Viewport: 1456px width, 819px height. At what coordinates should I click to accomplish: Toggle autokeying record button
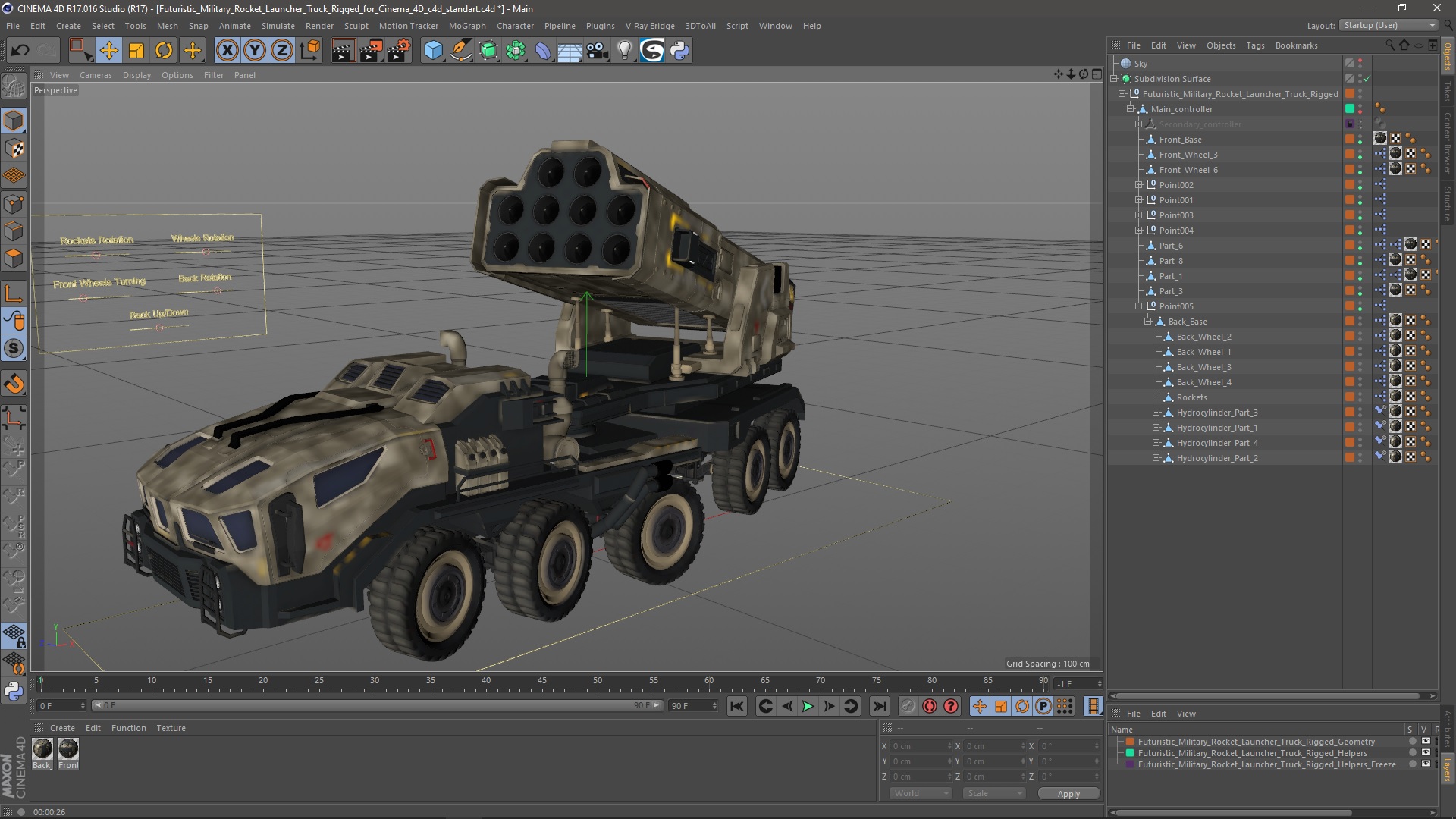[930, 706]
